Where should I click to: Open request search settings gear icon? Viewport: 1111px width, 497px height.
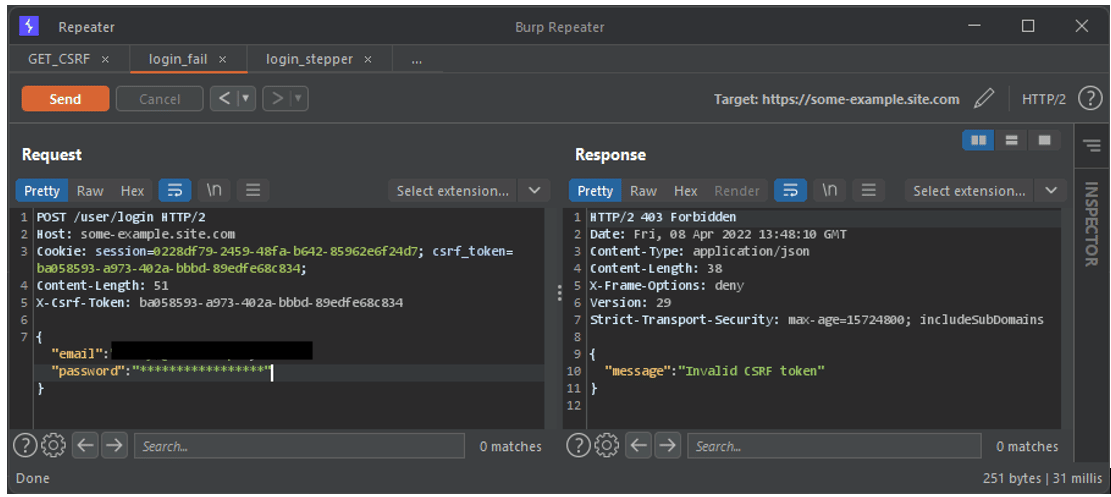tap(54, 446)
